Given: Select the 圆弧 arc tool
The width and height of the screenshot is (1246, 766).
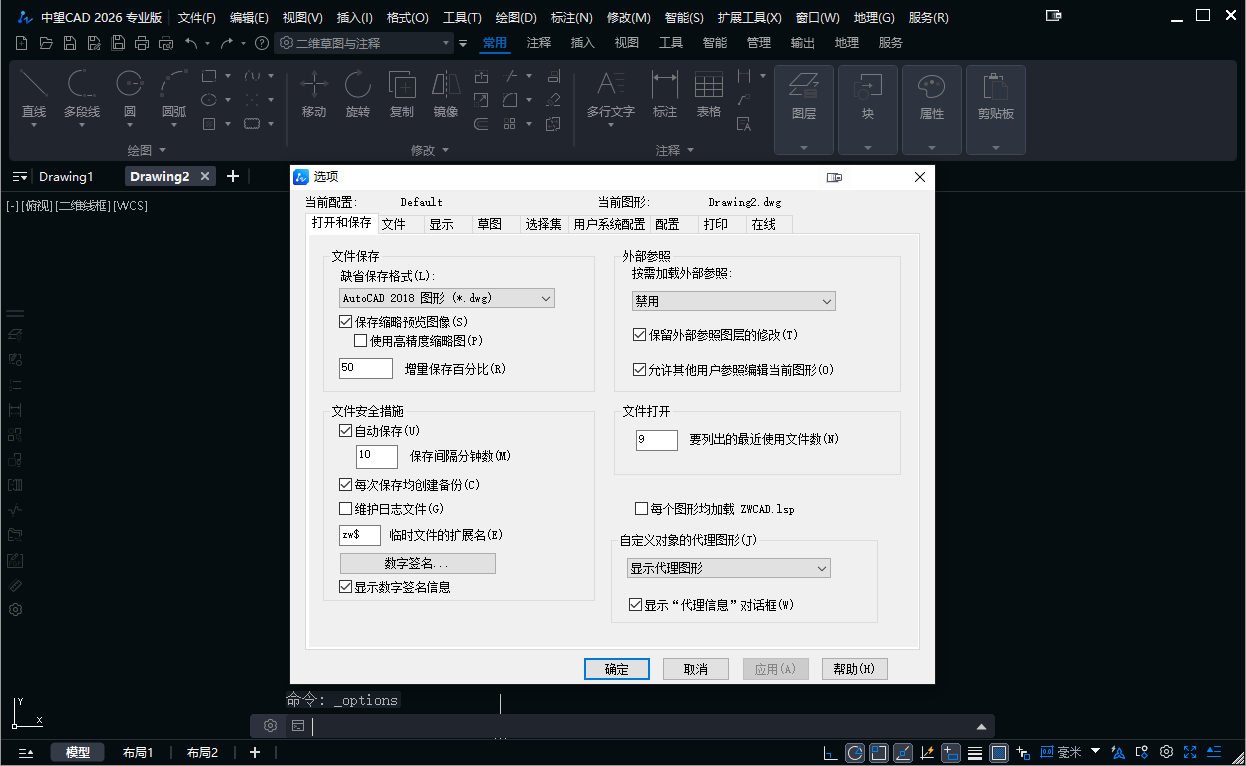Looking at the screenshot, I should [x=174, y=95].
